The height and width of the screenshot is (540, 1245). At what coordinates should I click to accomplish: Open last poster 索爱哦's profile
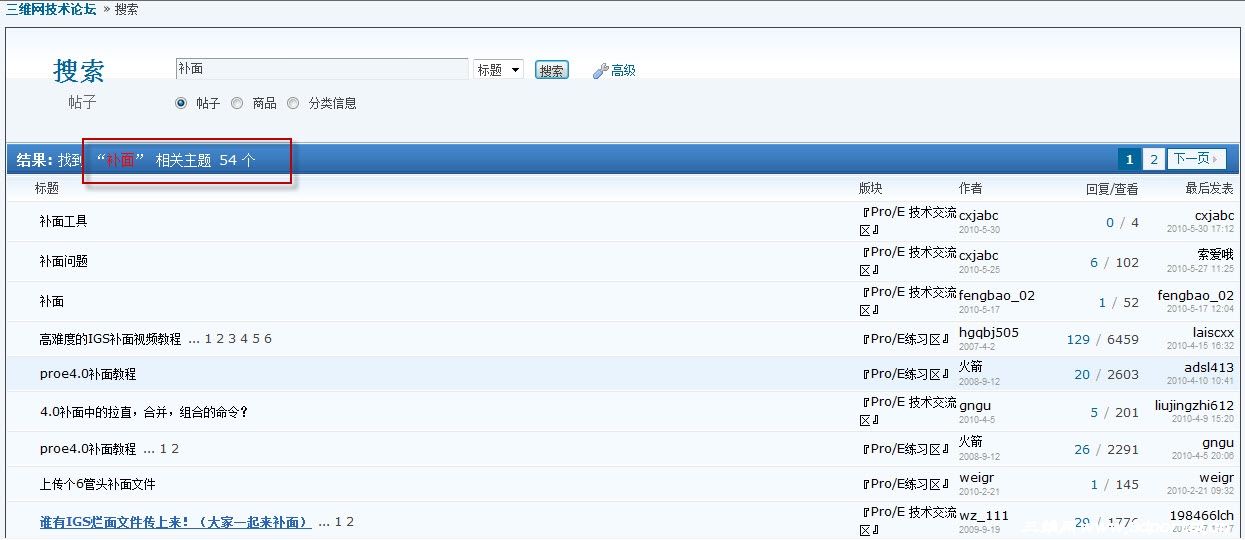coord(1216,254)
